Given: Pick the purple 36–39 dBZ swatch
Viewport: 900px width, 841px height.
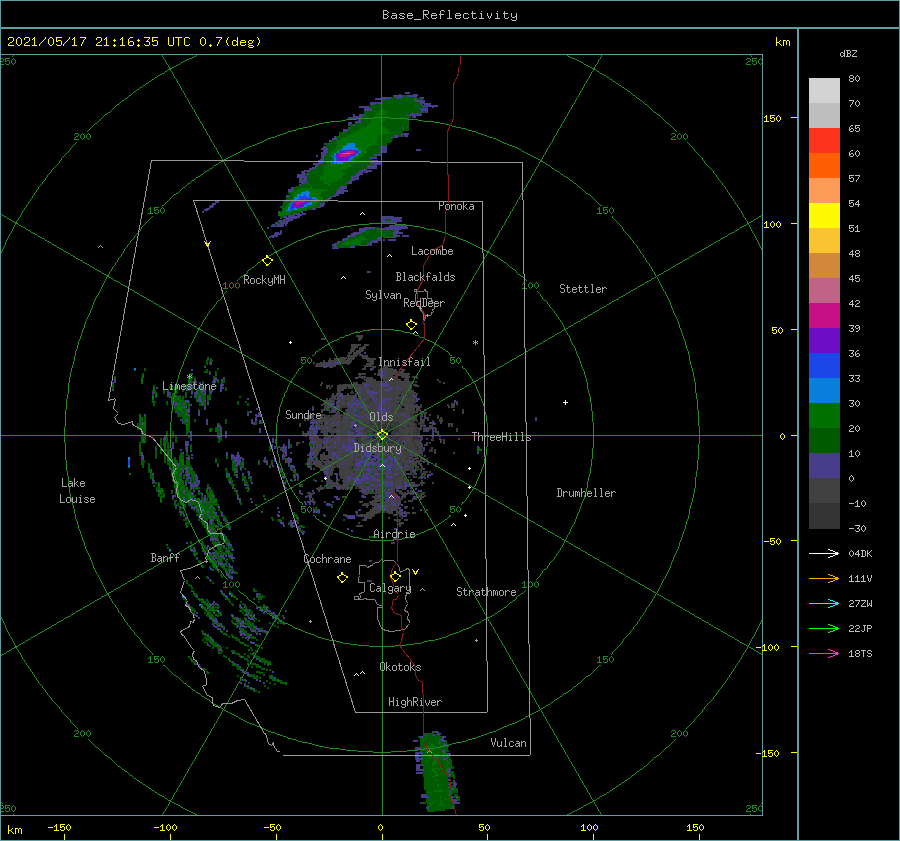Looking at the screenshot, I should coord(824,341).
